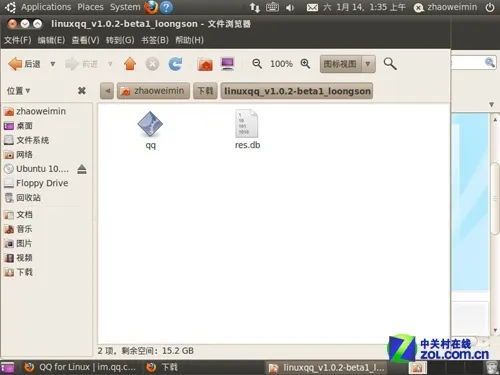Open 下载 bookmark in sidebar
The width and height of the screenshot is (500, 375).
click(18, 272)
